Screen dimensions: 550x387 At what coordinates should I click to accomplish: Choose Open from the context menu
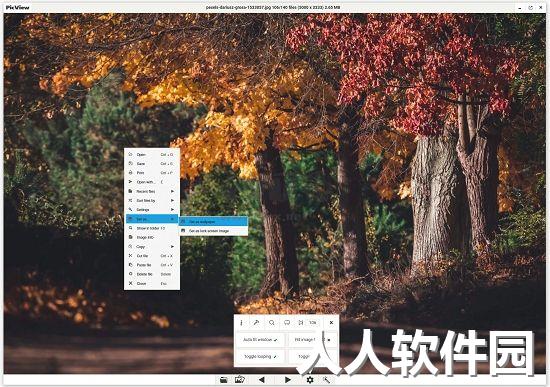[x=152, y=154]
